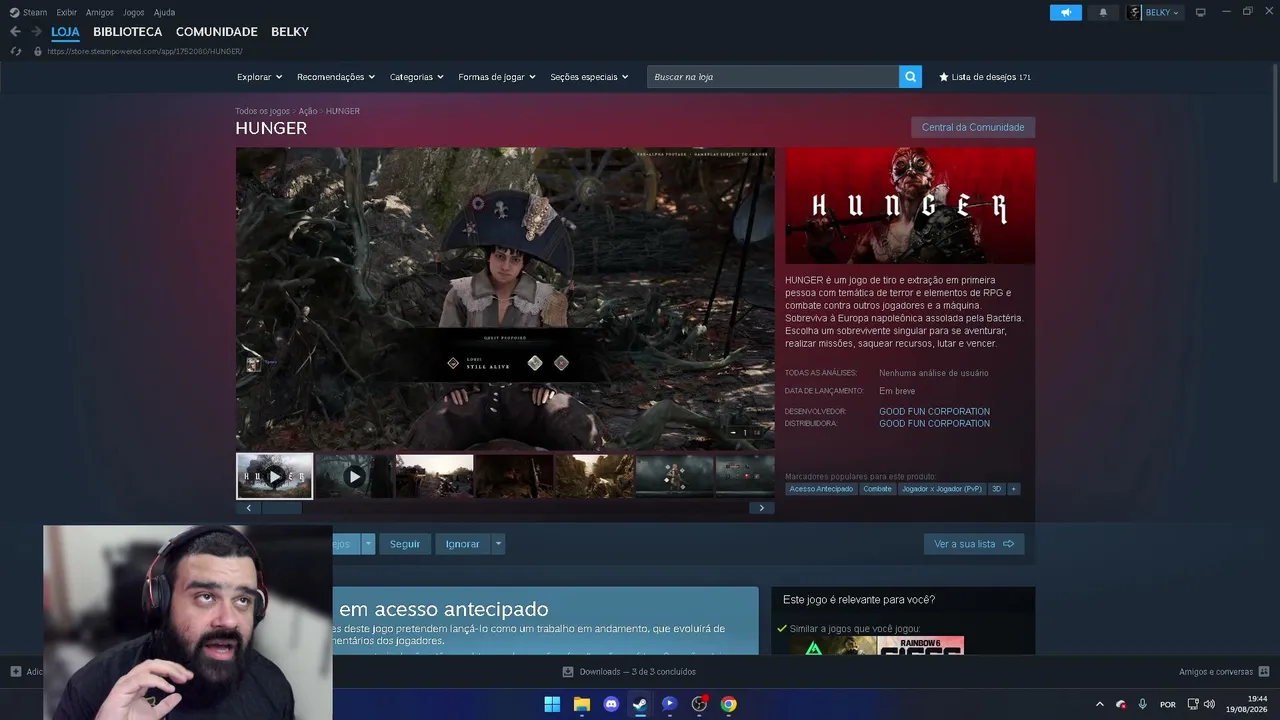This screenshot has height=720, width=1280.
Task: Open Google Chrome from the taskbar
Action: [729, 704]
